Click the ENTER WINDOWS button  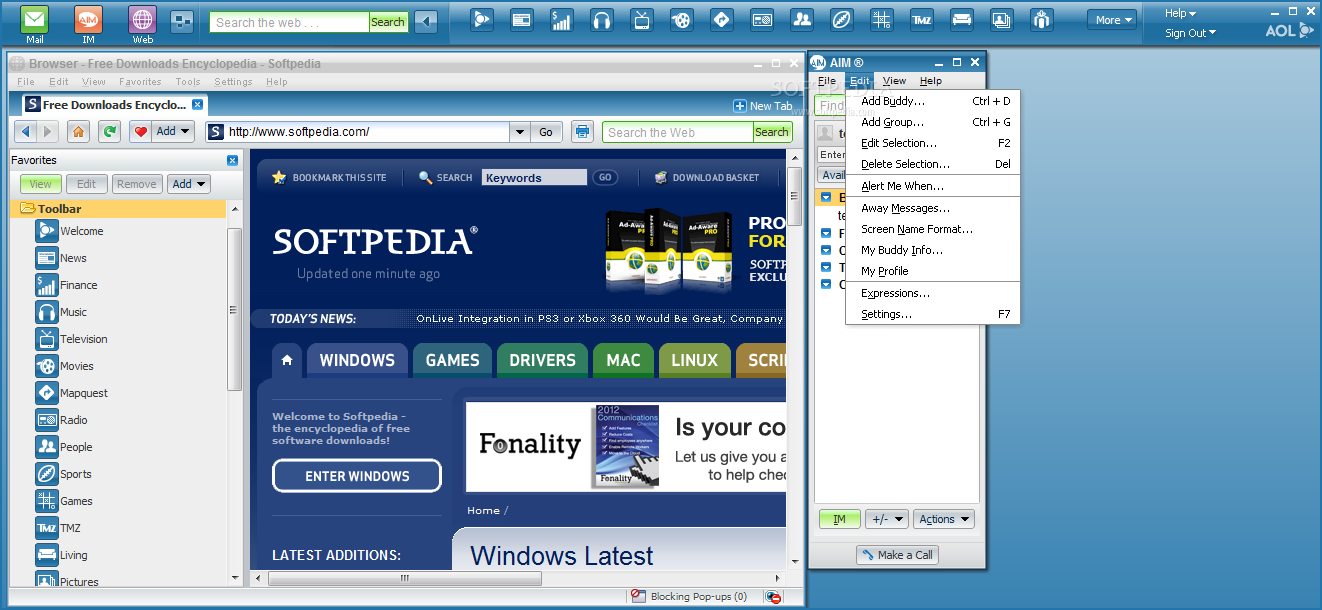pos(357,476)
